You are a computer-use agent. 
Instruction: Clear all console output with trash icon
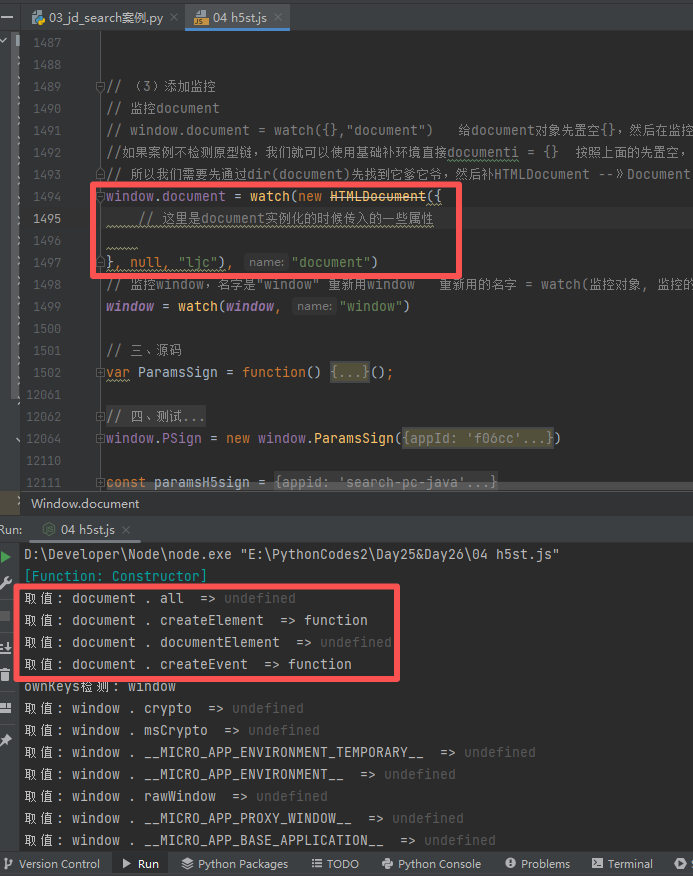point(6,675)
